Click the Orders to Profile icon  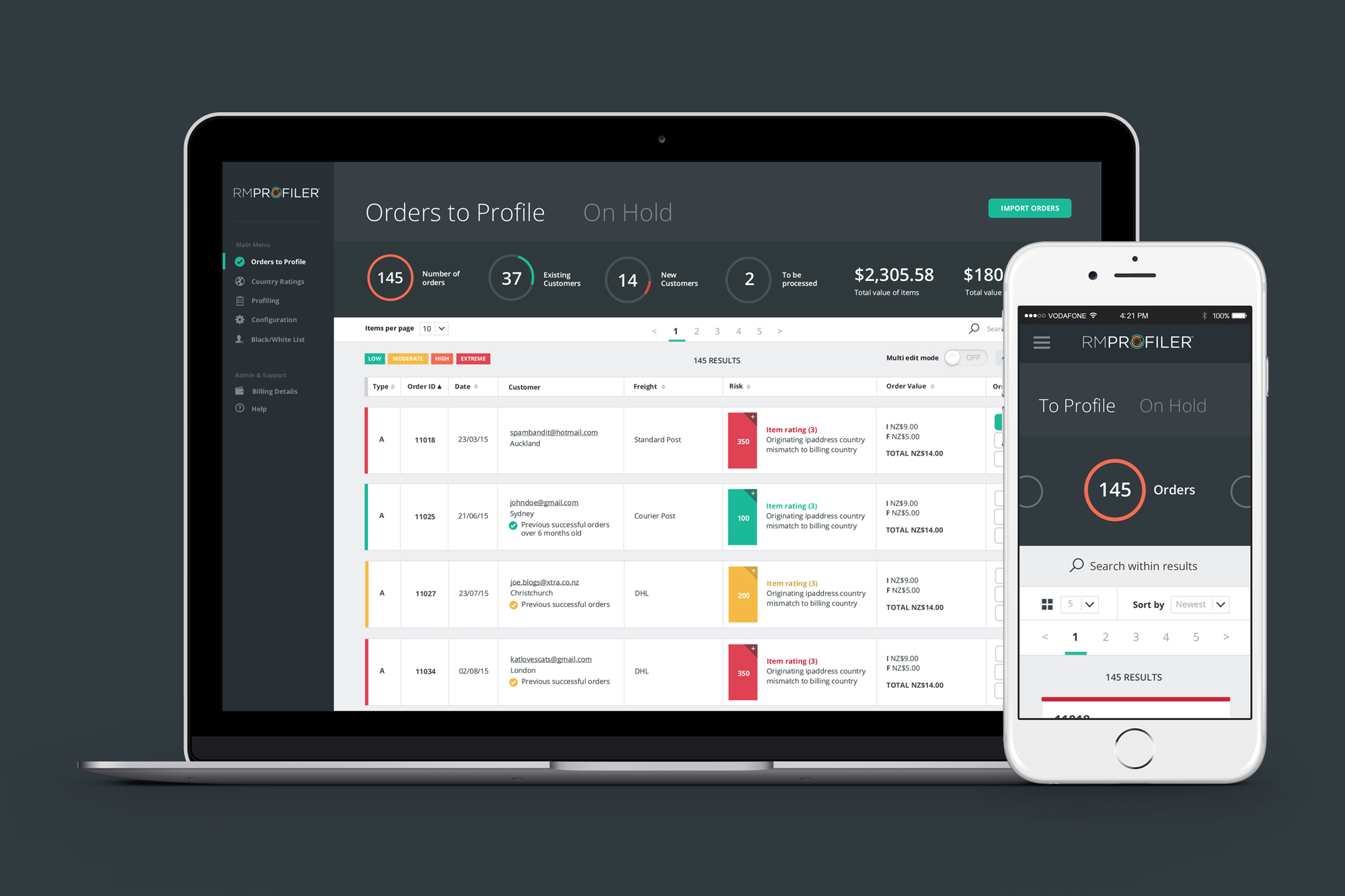click(239, 262)
